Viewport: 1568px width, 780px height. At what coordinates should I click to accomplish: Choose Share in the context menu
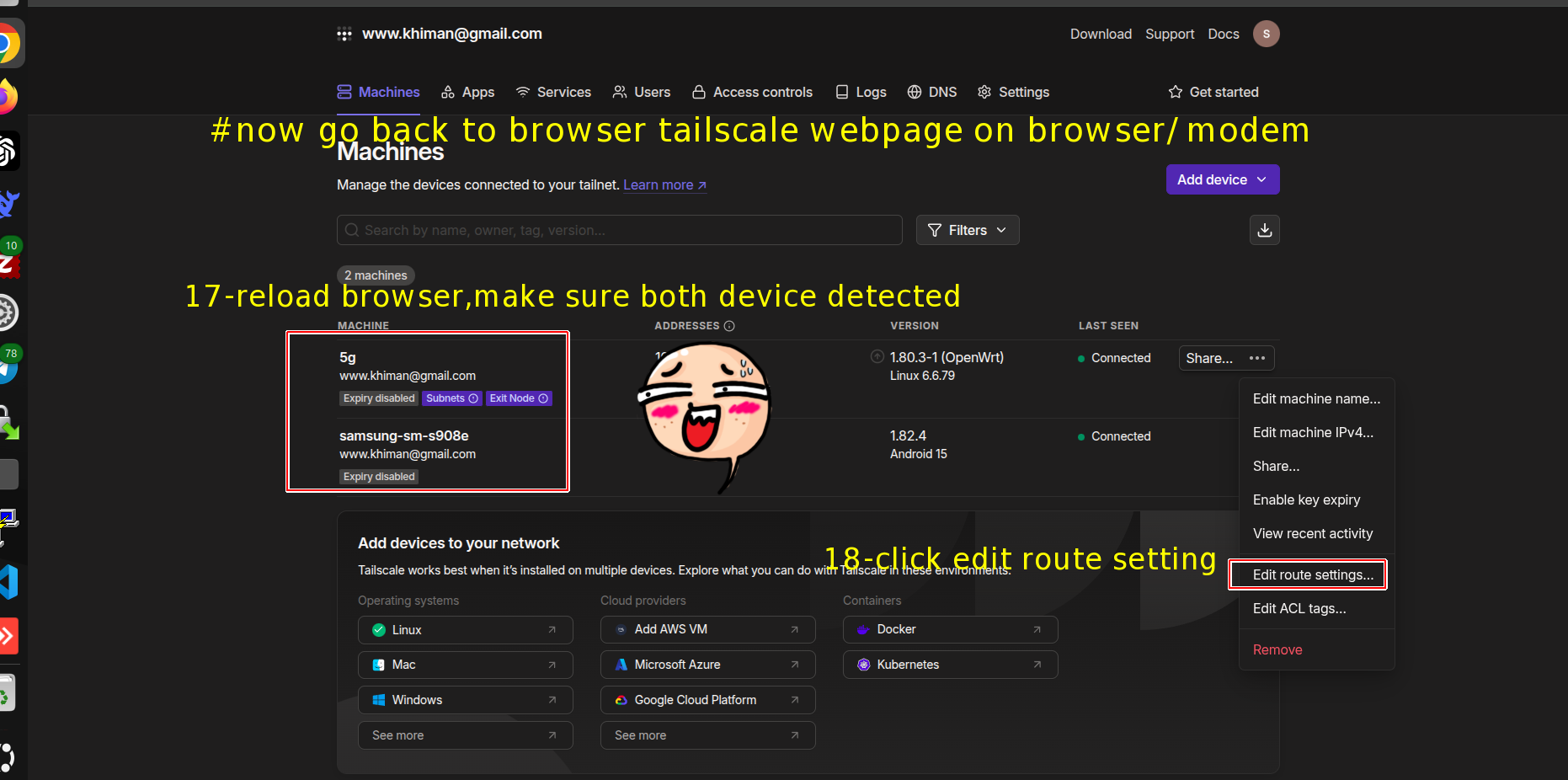[1316, 466]
